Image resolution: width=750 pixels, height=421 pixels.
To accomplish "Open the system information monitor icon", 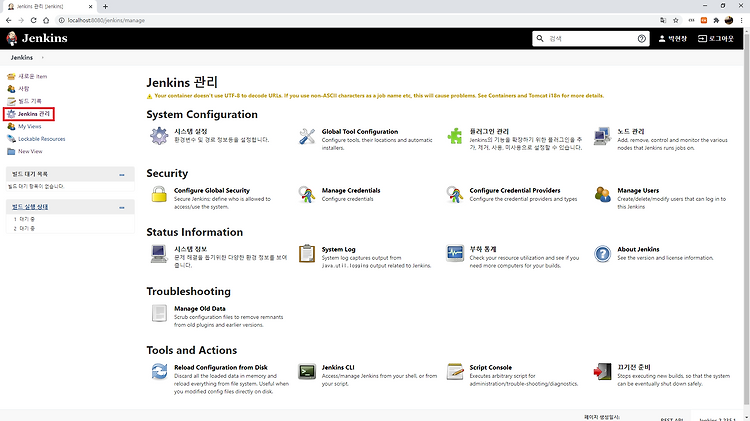I will tap(159, 254).
